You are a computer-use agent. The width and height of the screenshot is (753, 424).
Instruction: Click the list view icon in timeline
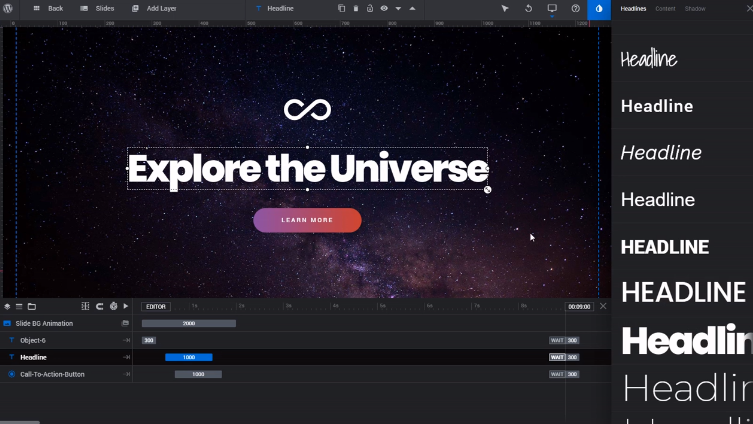pos(19,306)
